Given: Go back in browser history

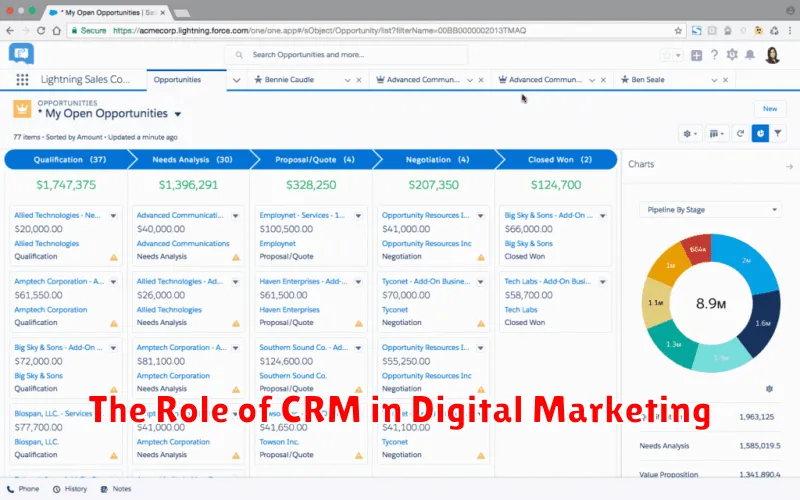Looking at the screenshot, I should coord(10,31).
